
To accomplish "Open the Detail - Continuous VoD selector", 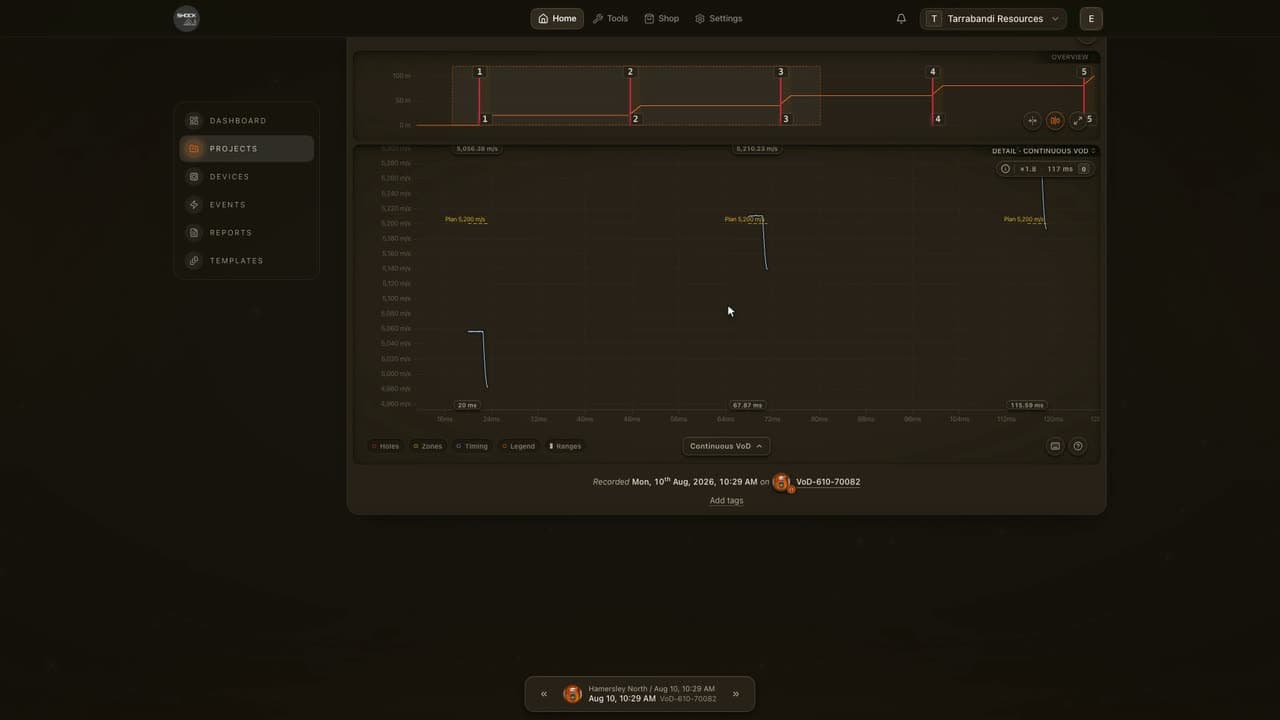I will coord(1044,151).
